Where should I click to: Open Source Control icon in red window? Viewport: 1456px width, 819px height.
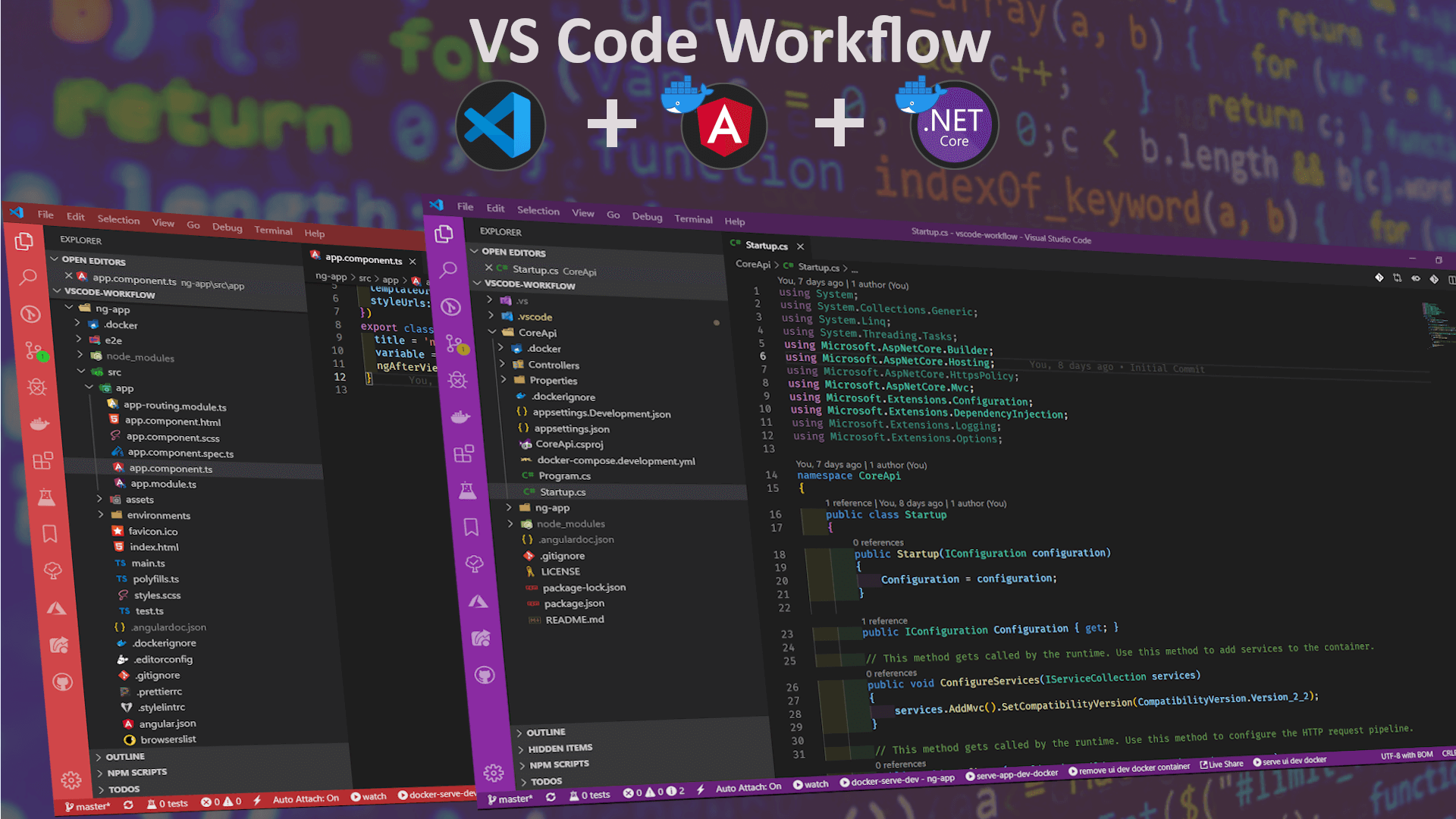point(34,350)
